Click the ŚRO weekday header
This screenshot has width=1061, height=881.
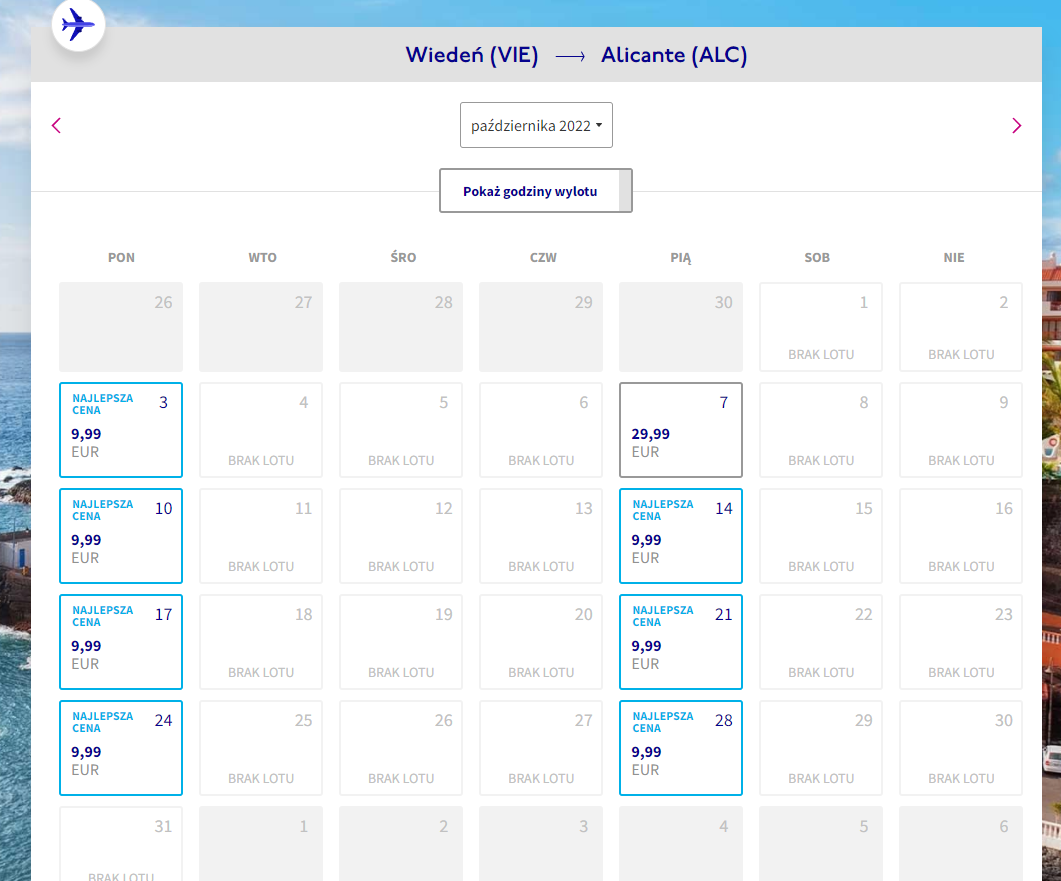(x=403, y=257)
